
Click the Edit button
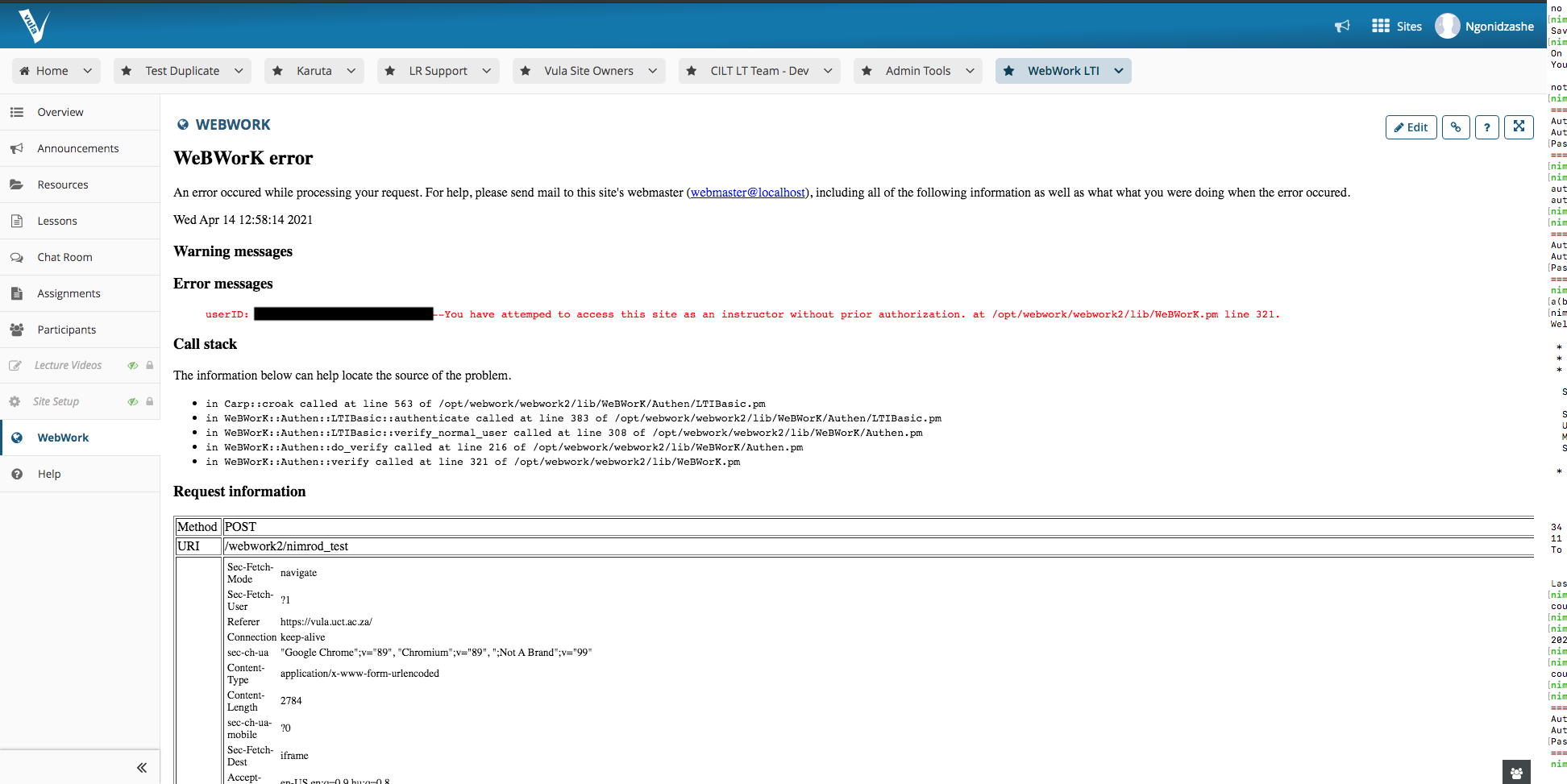[x=1411, y=127]
